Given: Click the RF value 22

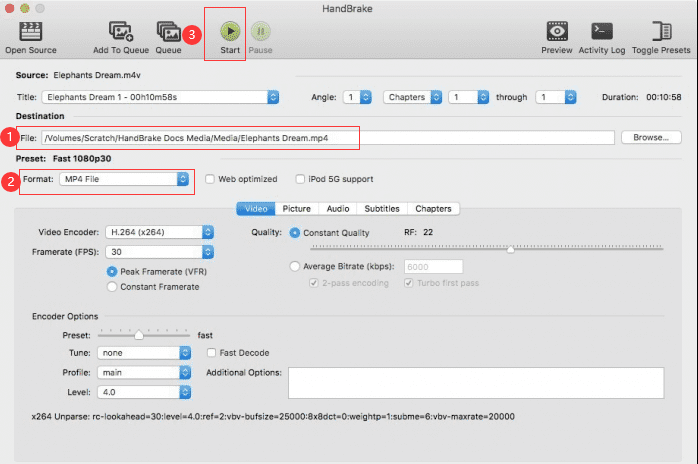Looking at the screenshot, I should [x=428, y=232].
